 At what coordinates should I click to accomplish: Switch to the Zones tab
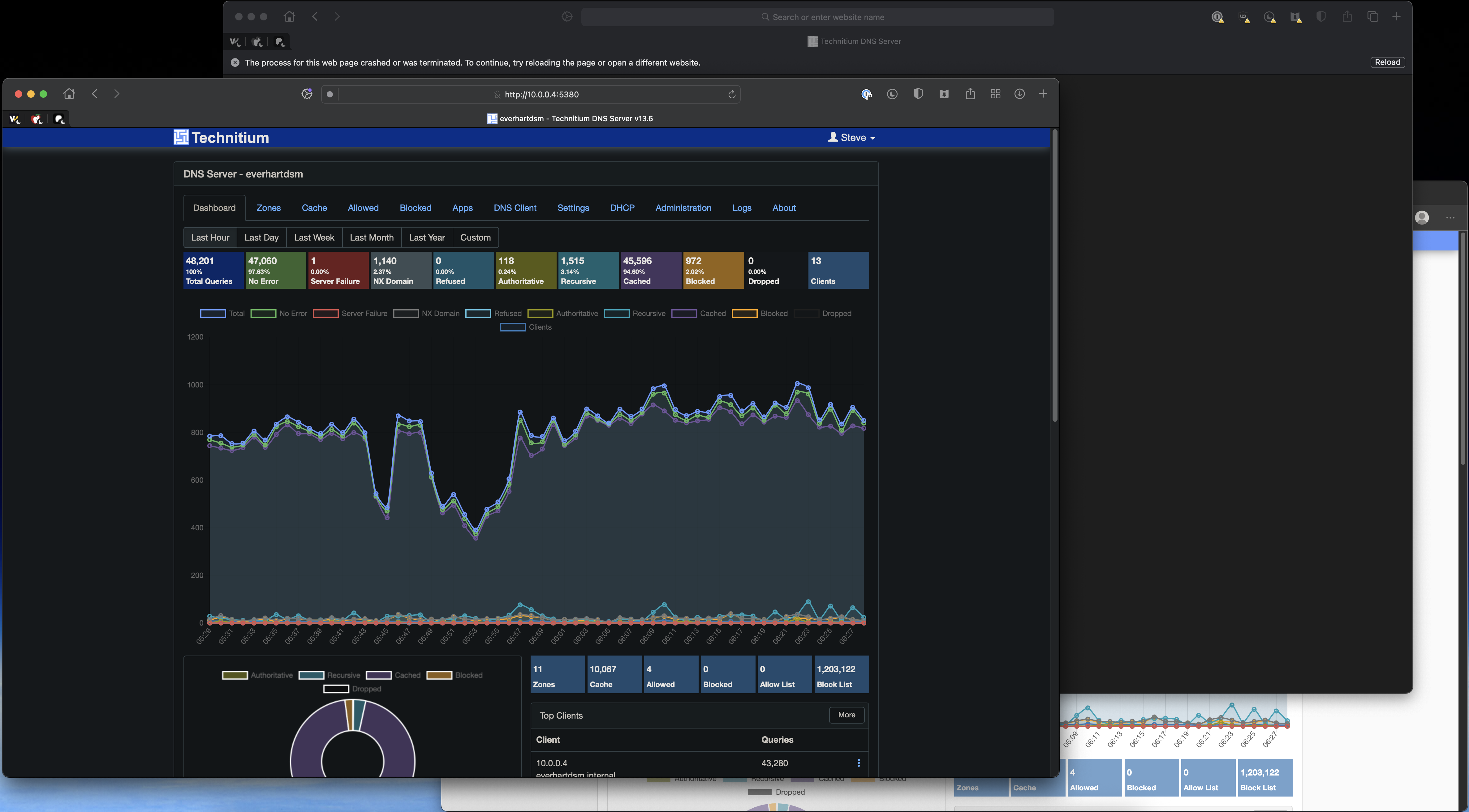268,208
